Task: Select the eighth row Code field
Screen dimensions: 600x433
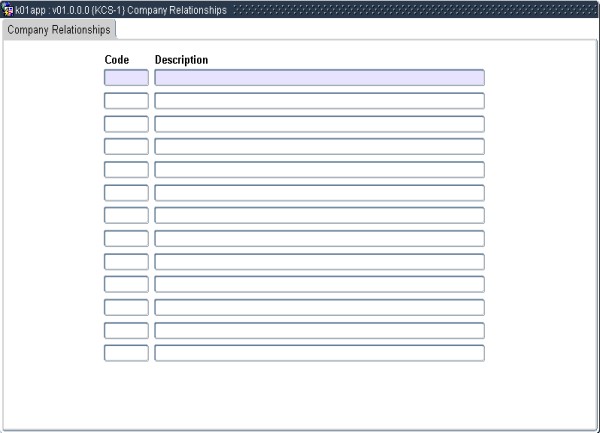Action: coord(126,238)
